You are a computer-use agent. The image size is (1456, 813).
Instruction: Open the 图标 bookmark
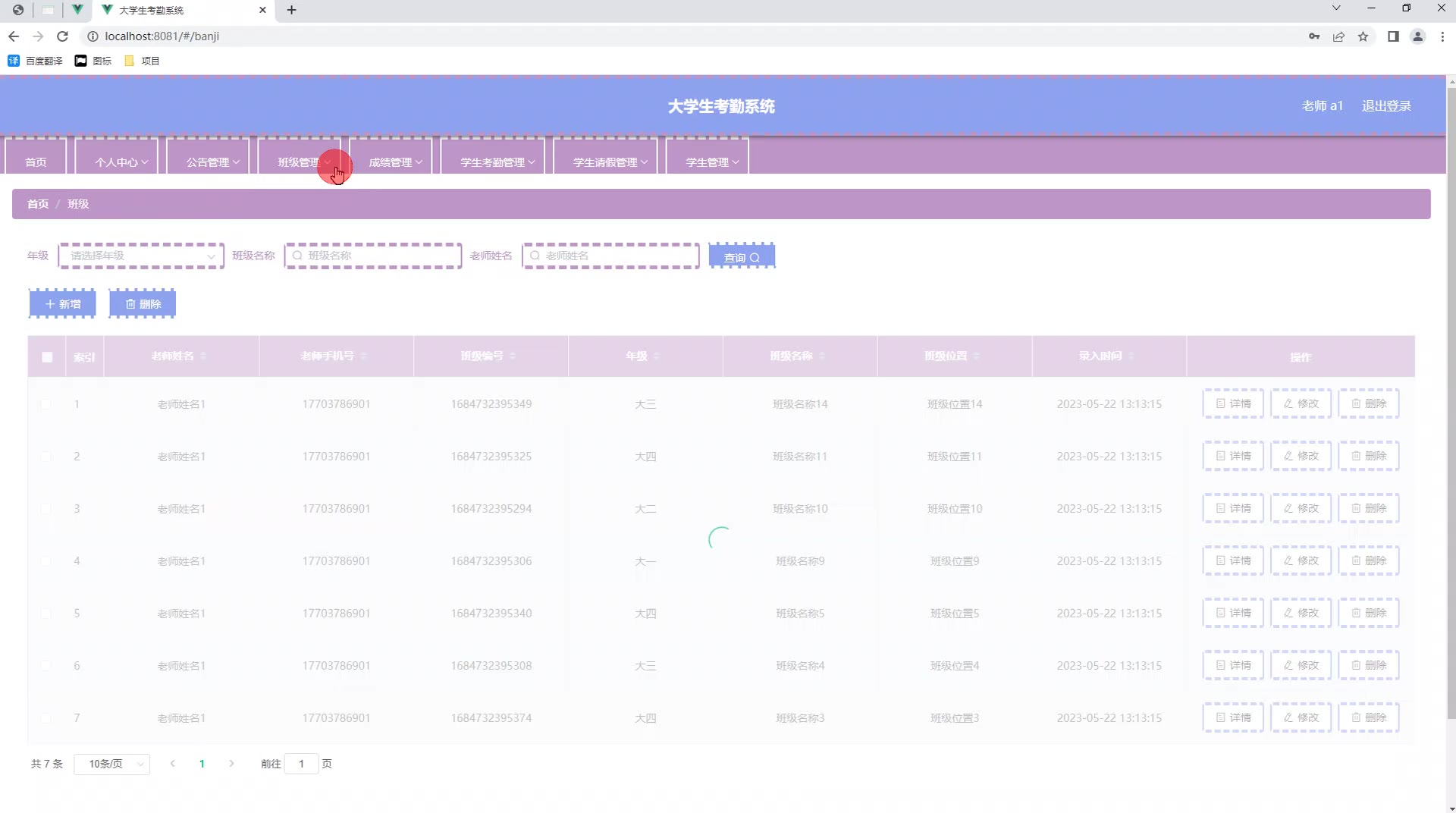(x=93, y=61)
